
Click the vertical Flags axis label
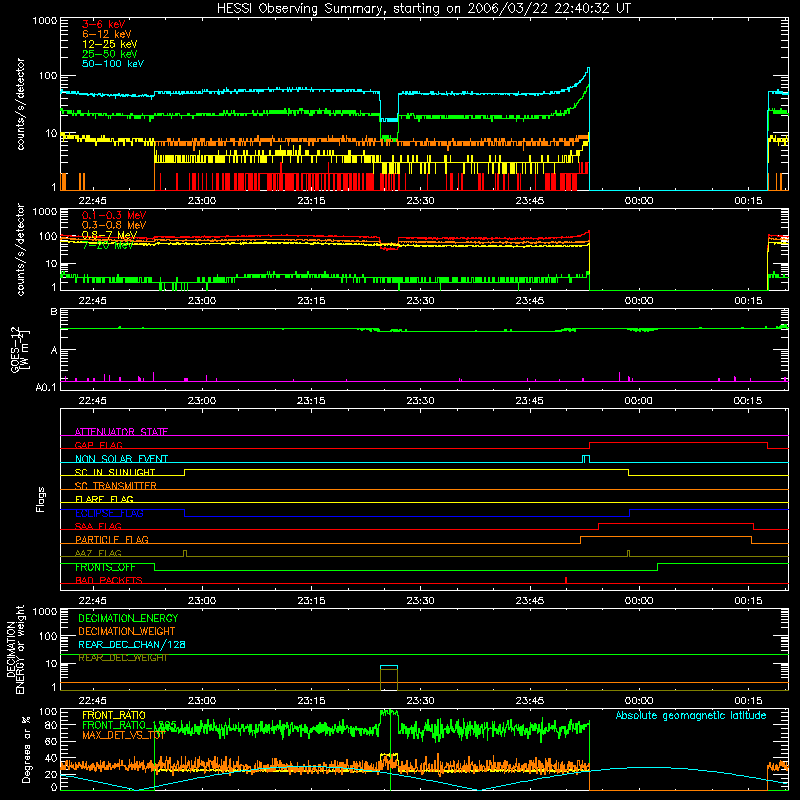(41, 499)
